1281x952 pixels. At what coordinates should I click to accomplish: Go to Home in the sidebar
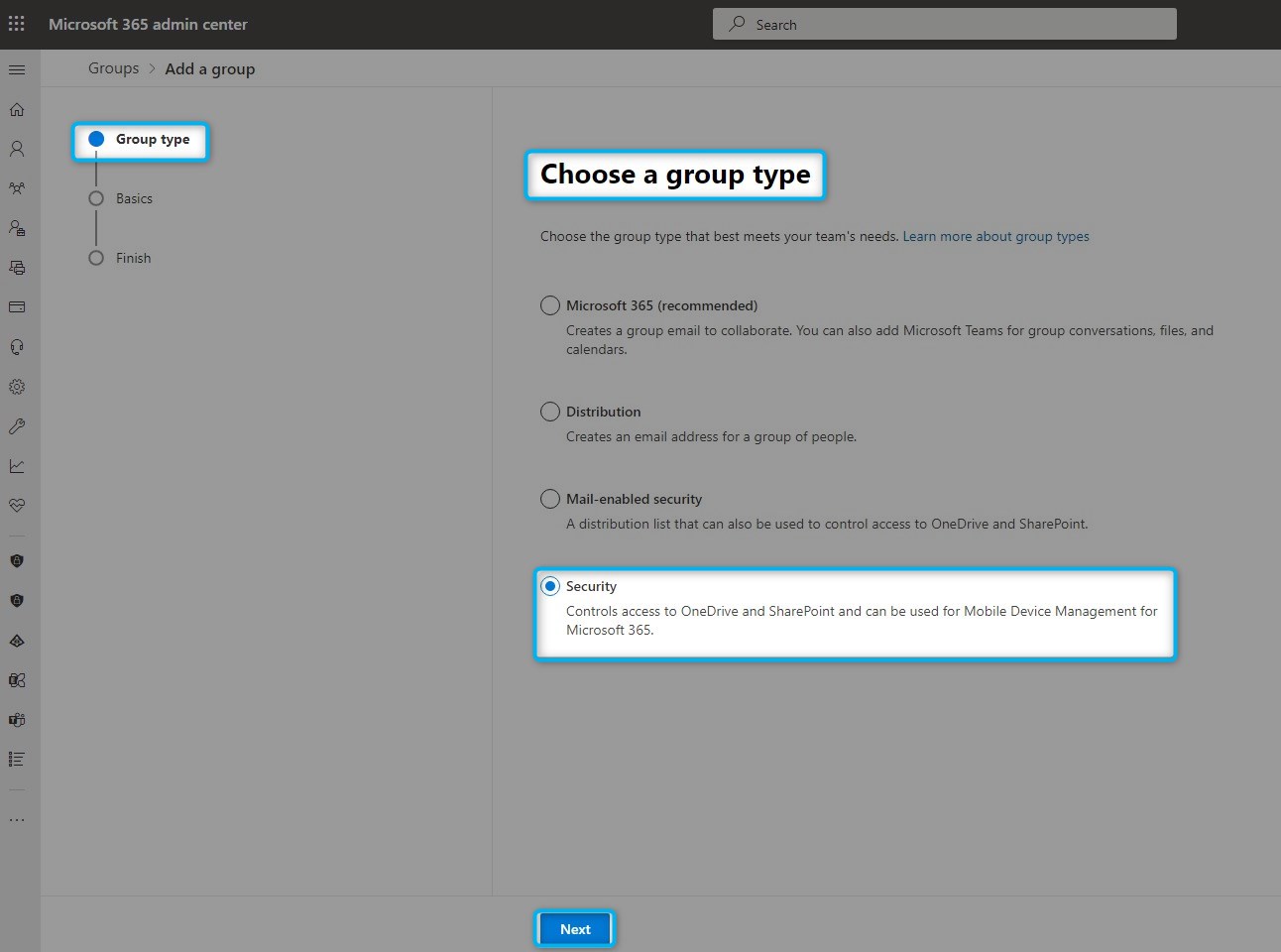point(17,109)
